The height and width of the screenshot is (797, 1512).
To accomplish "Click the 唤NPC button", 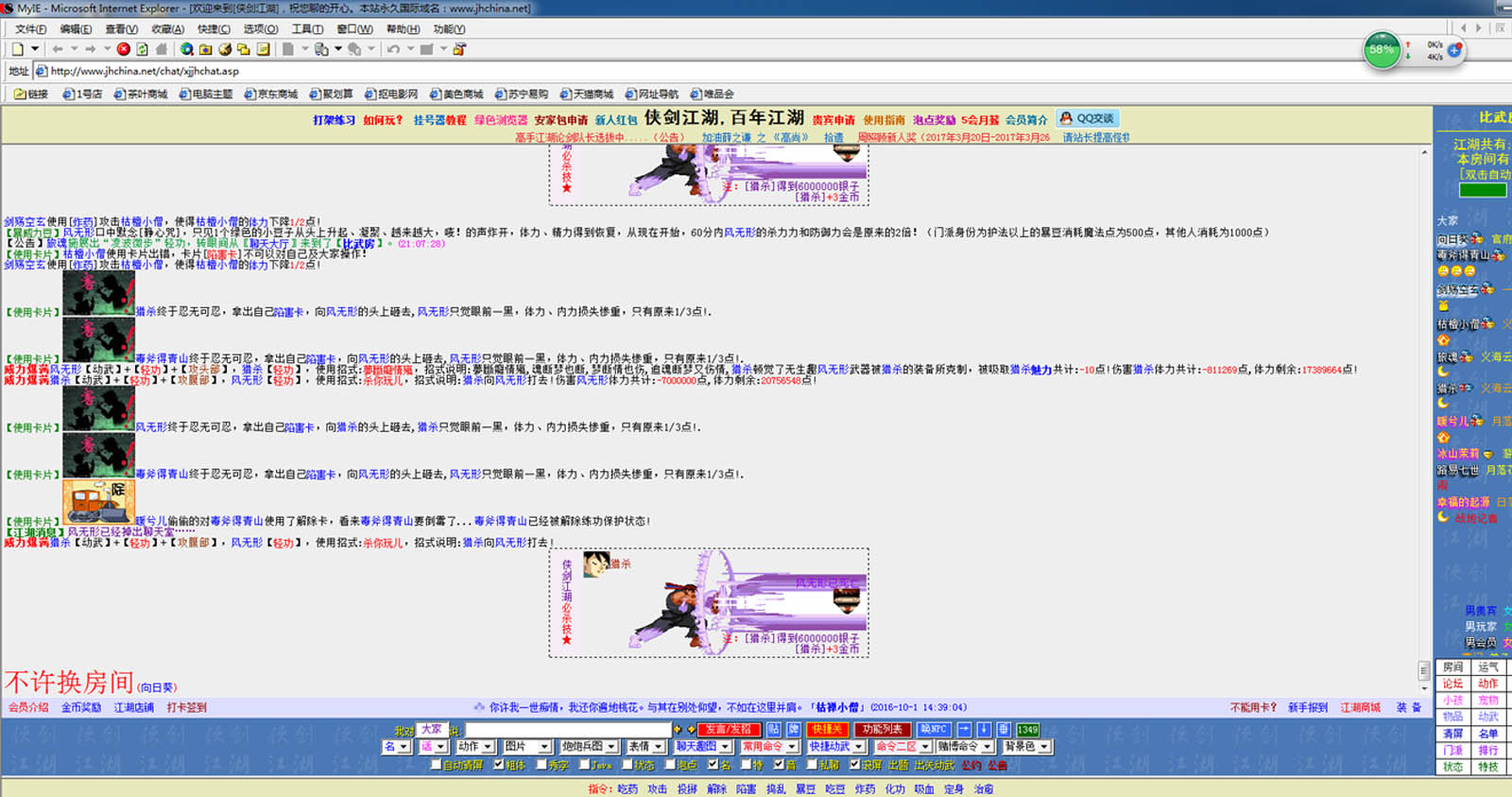I will [x=934, y=729].
